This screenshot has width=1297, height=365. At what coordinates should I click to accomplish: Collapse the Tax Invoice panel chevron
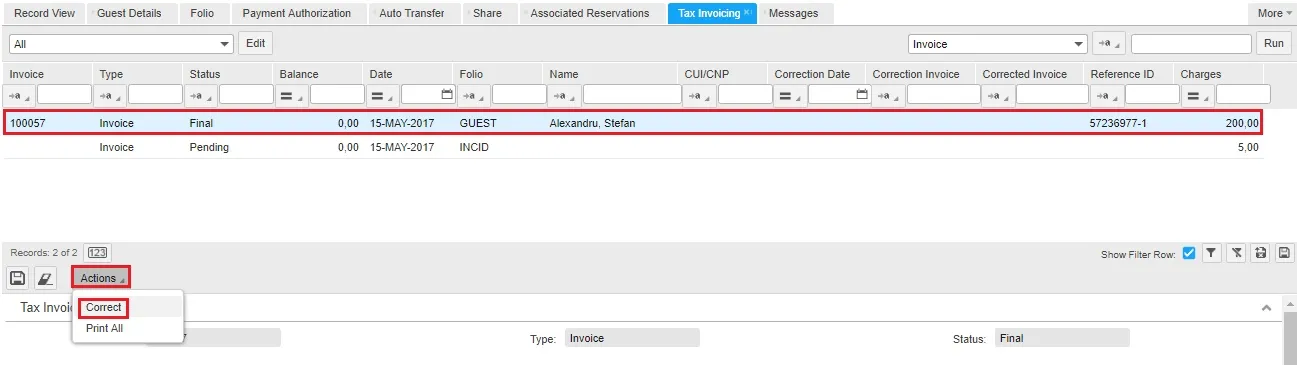pos(1265,308)
